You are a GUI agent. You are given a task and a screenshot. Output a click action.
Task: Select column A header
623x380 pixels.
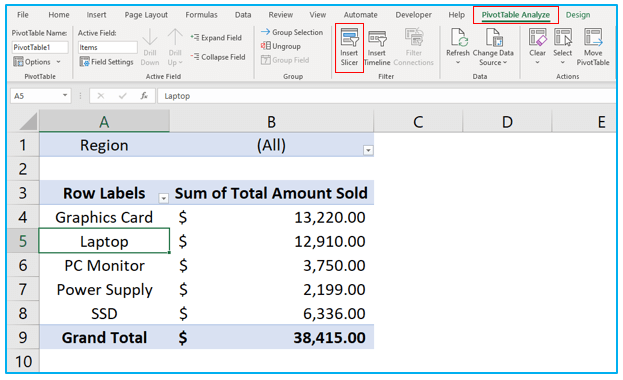pyautogui.click(x=104, y=121)
